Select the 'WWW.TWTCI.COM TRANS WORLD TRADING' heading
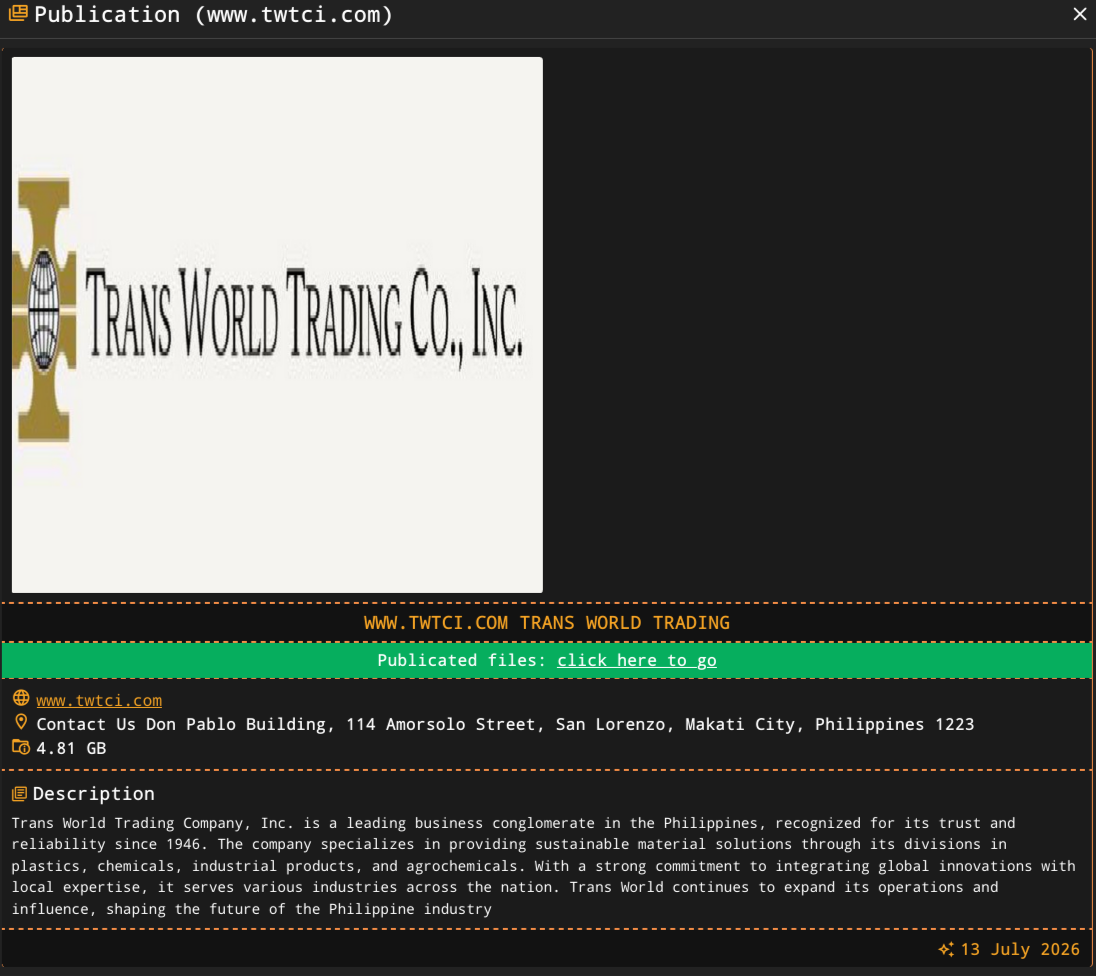This screenshot has height=976, width=1096. pyautogui.click(x=547, y=622)
